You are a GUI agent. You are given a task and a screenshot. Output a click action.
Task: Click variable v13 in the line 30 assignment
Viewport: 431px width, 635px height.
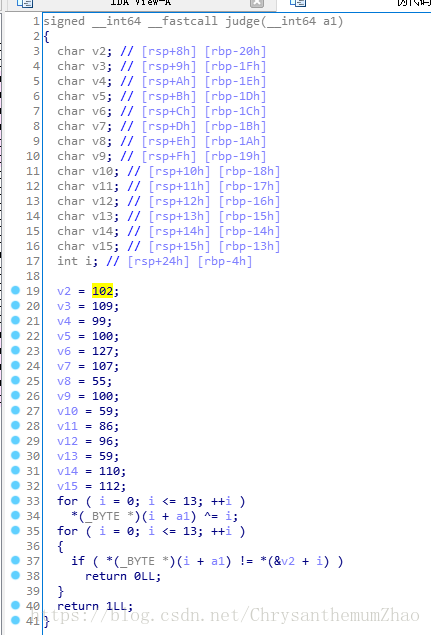click(67, 456)
